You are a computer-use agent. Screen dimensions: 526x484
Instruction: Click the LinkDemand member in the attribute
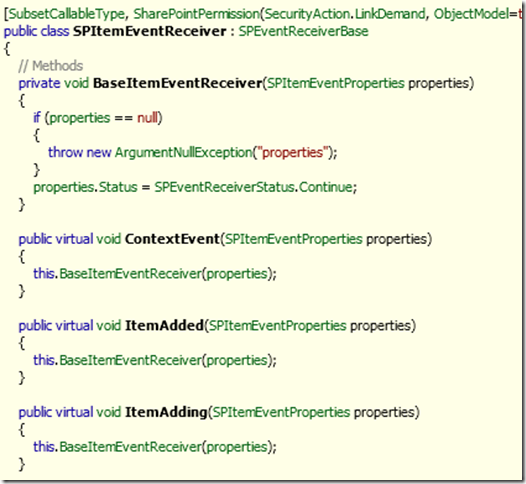click(x=390, y=14)
